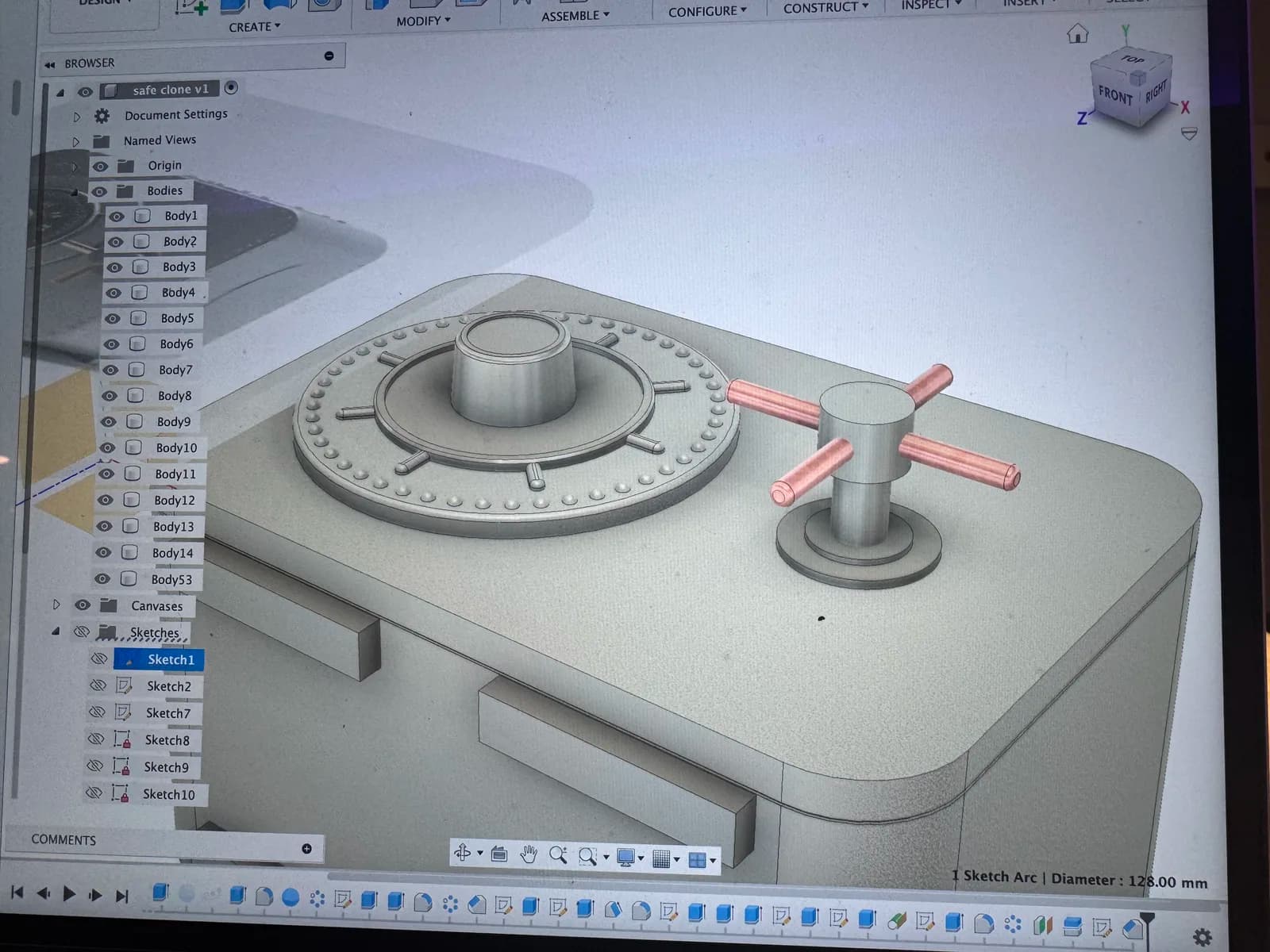The height and width of the screenshot is (952, 1270).
Task: Add a comment with the plus icon
Action: point(306,848)
